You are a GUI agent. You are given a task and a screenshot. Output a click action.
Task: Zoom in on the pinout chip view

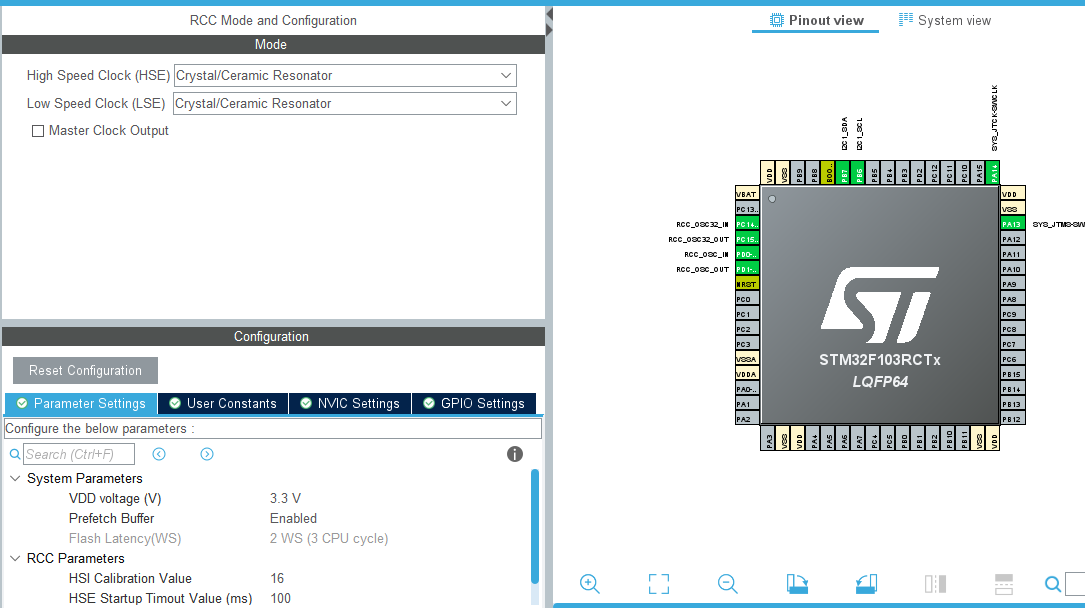coord(590,584)
